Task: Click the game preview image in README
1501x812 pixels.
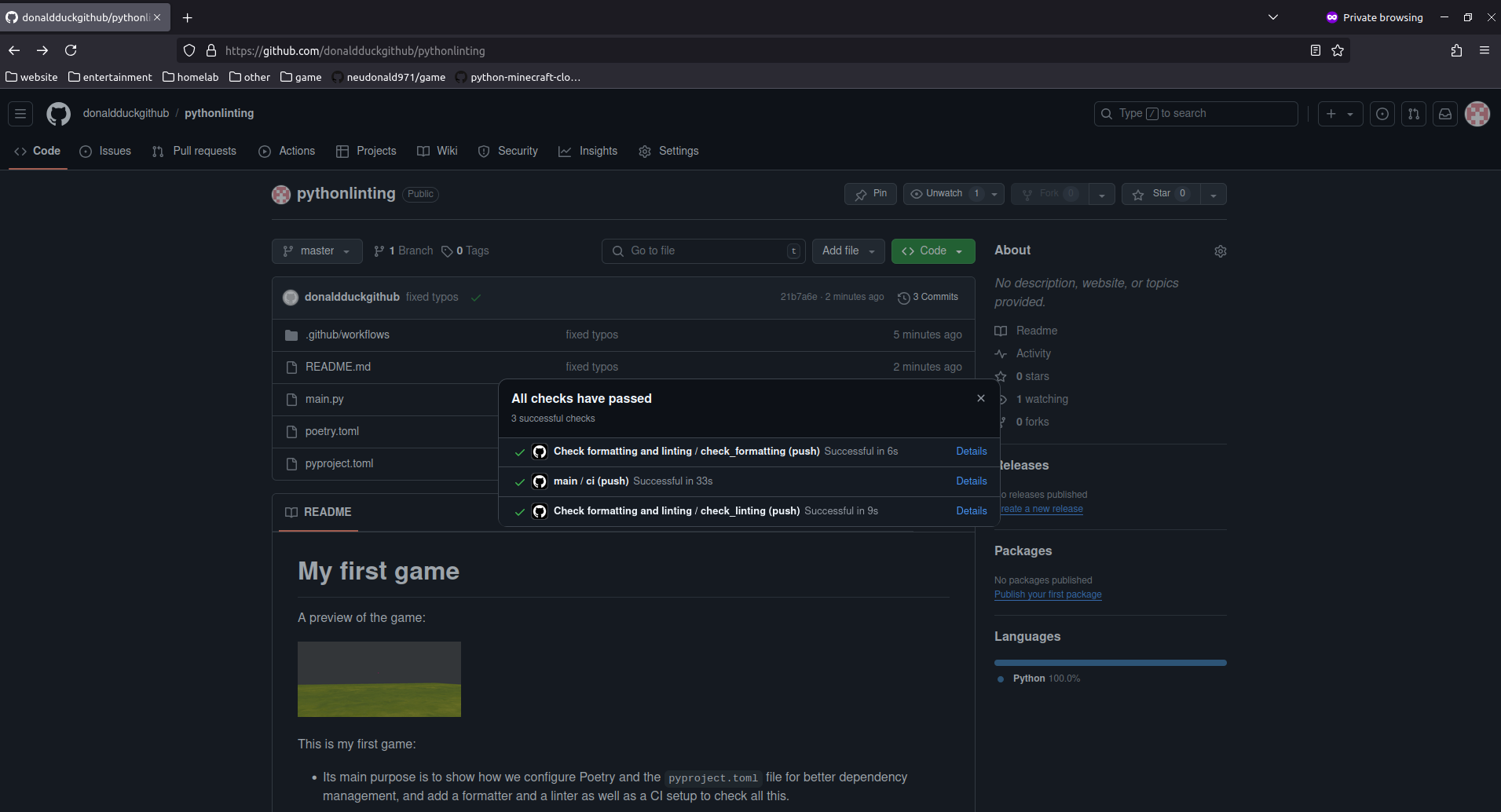Action: (x=379, y=679)
